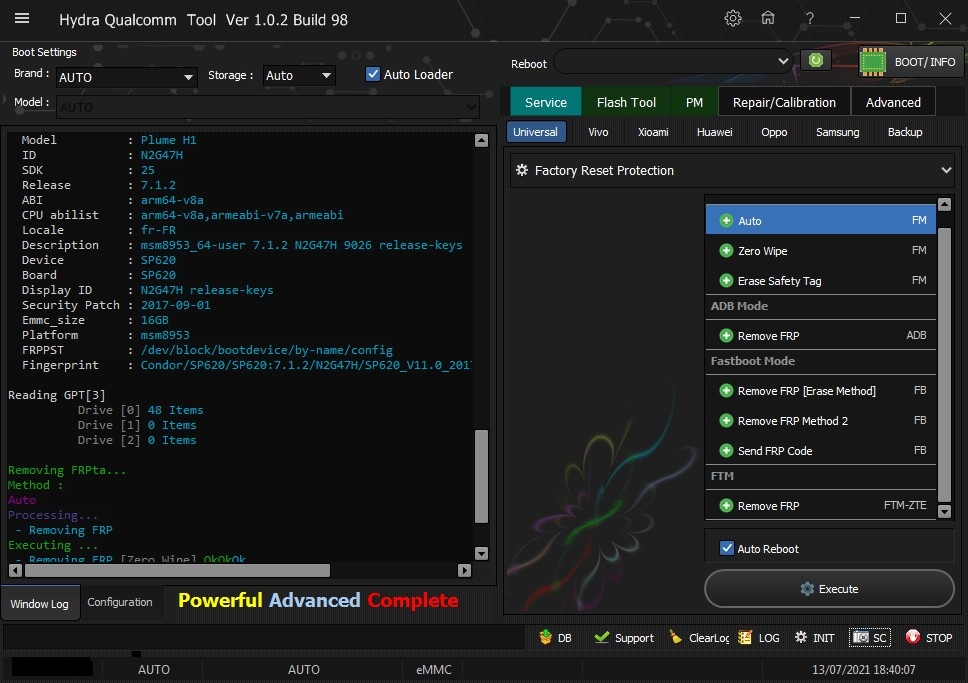Open the Model dropdown

(268, 107)
